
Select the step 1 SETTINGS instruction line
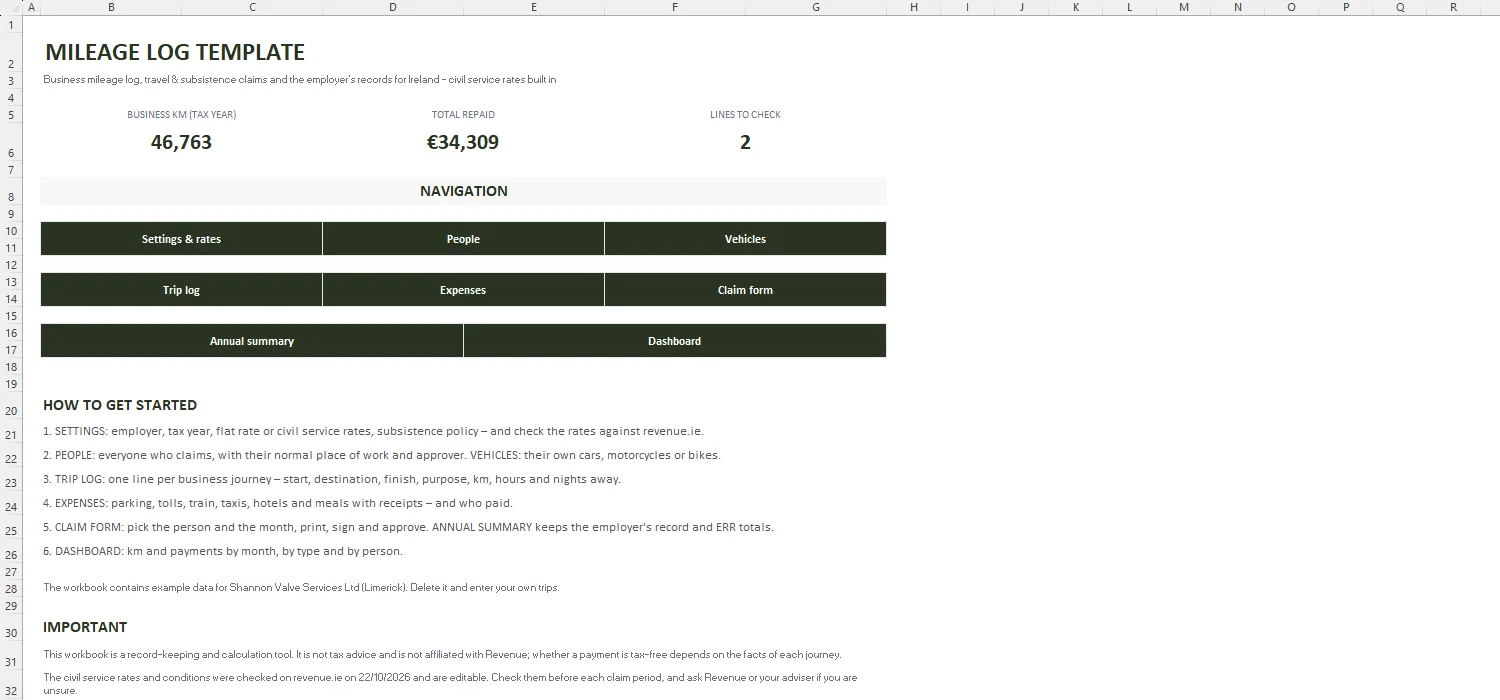(373, 431)
